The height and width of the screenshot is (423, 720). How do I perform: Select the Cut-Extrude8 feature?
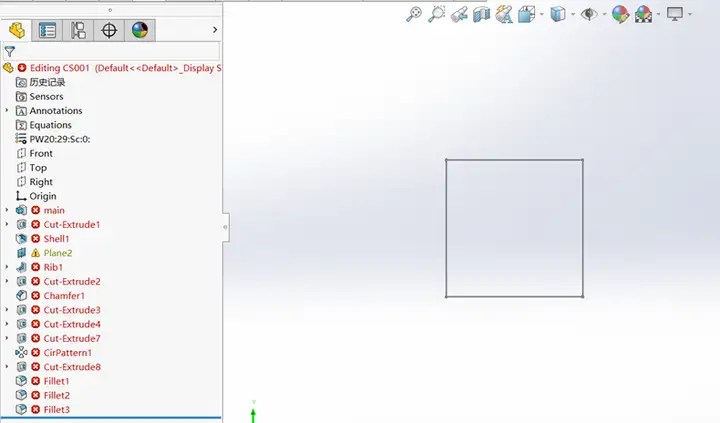(x=72, y=367)
